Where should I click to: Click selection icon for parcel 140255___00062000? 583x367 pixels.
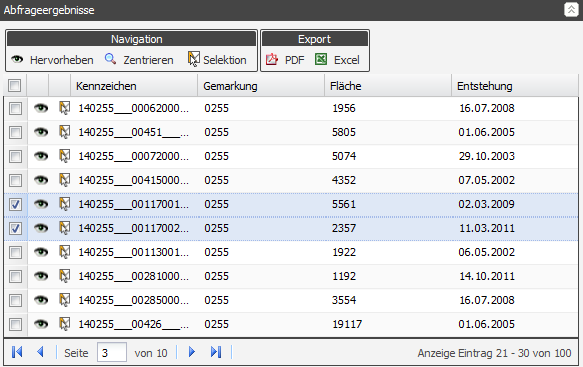64,108
